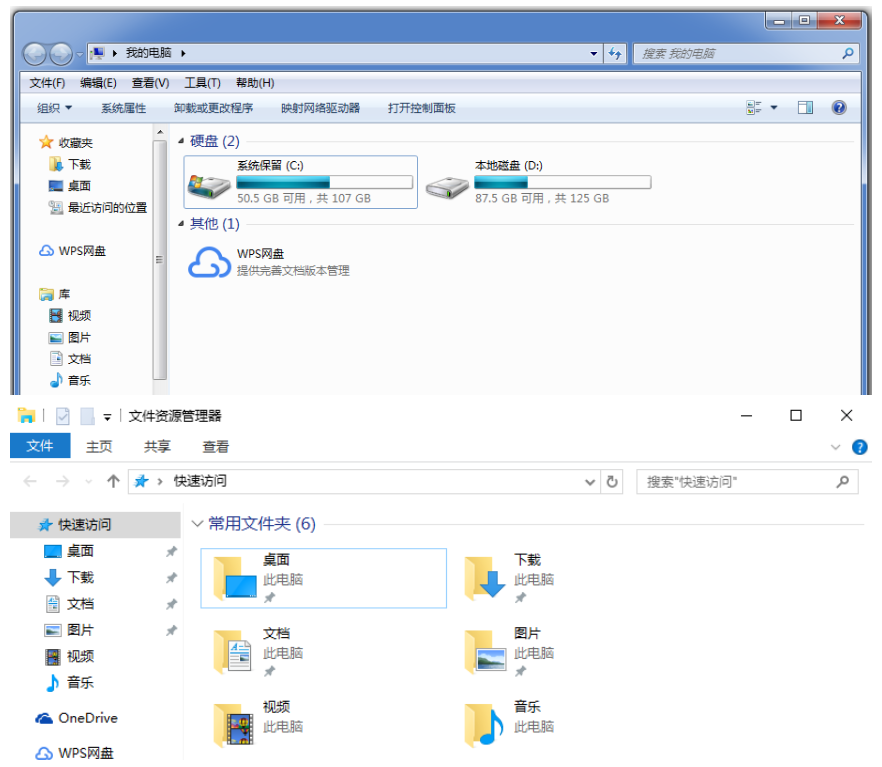The image size is (882, 767).
Task: Expand the ribbon with the chevron in 文件资源管理器
Action: pyautogui.click(x=835, y=447)
